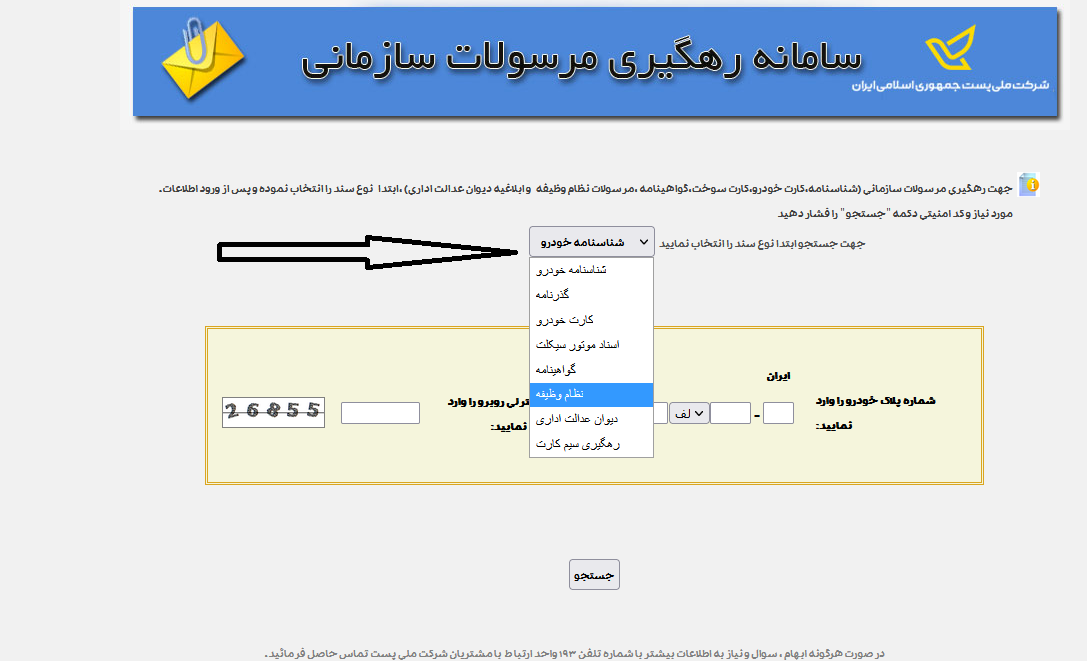Select دیوان عدالت اداری option
Screen dimensions: 1087x661
coord(591,420)
